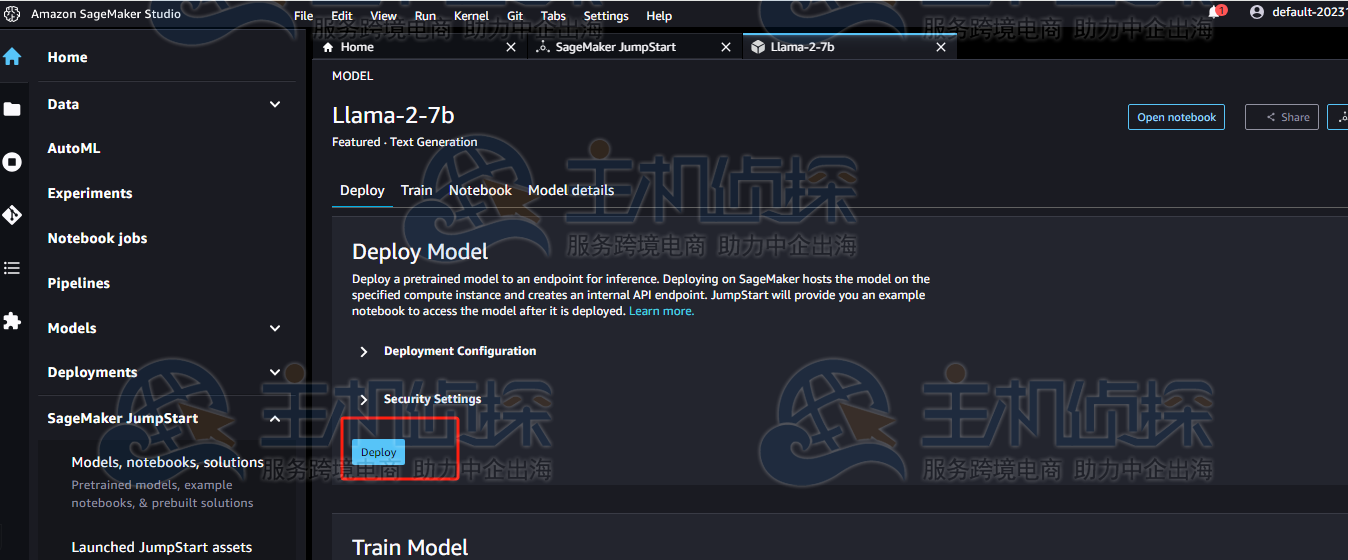Image resolution: width=1348 pixels, height=560 pixels.
Task: Collapse the SageMaker JumpStart sidebar section
Action: click(x=275, y=418)
